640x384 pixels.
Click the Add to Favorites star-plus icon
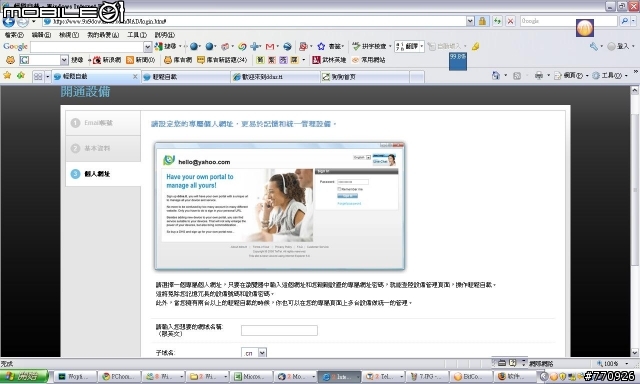click(x=21, y=76)
